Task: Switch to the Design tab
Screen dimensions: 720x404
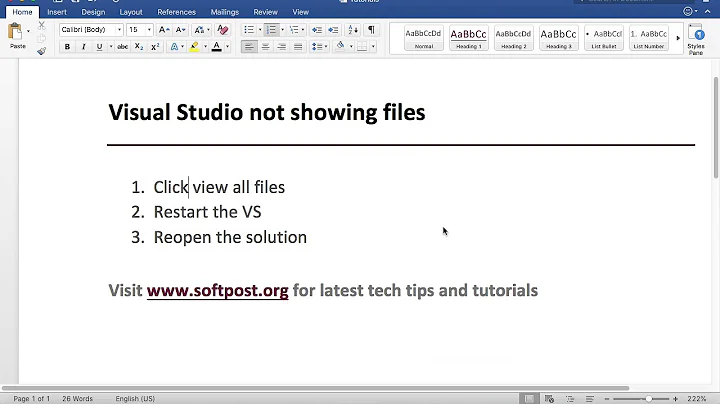Action: (93, 12)
